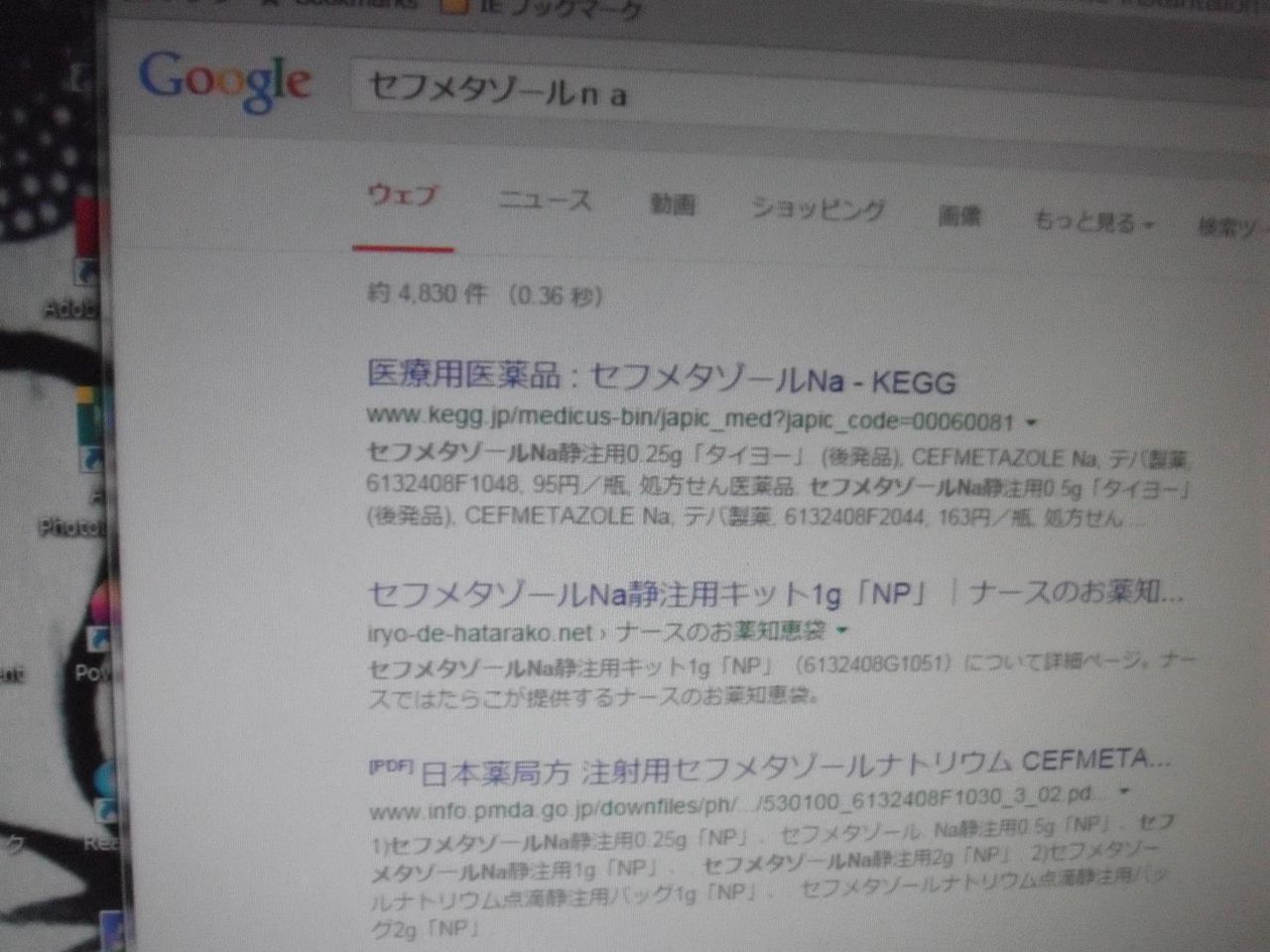This screenshot has height=952, width=1270.
Task: Open the 動画 tab
Action: [x=672, y=205]
